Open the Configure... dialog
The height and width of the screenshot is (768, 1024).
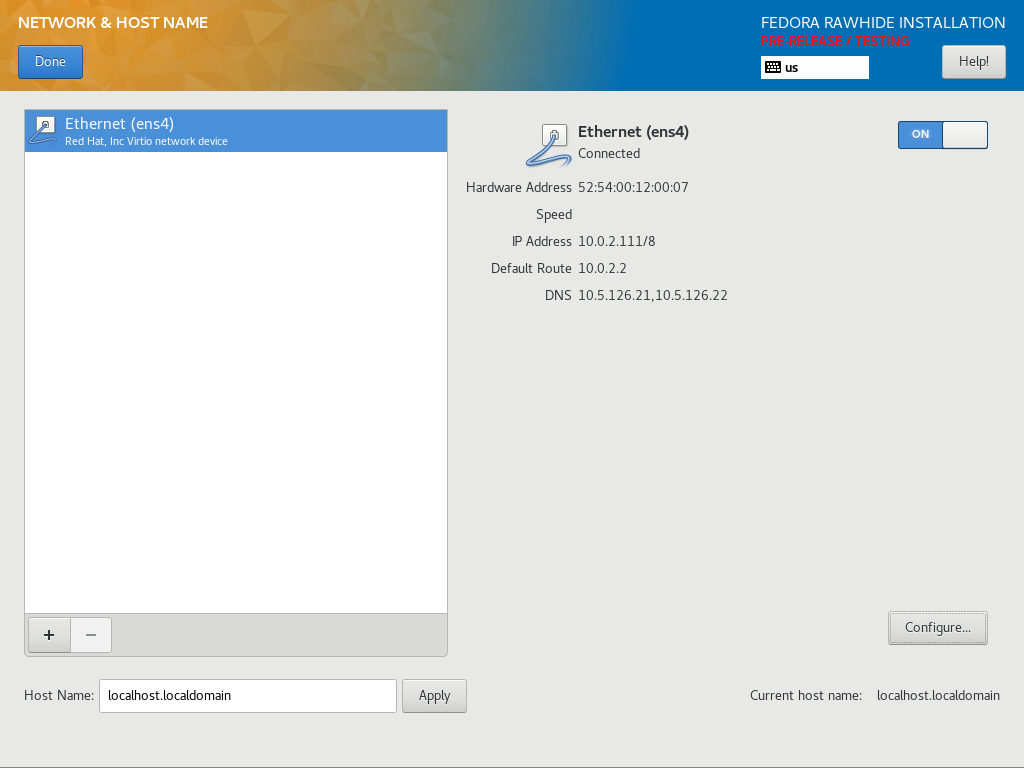(x=937, y=628)
